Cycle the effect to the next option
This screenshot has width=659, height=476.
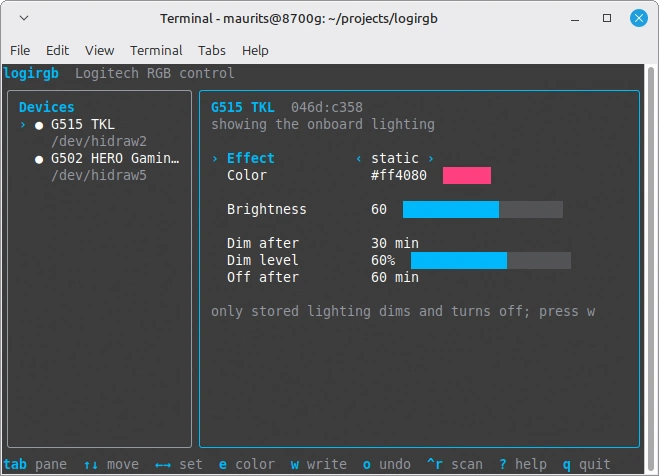[x=431, y=158]
